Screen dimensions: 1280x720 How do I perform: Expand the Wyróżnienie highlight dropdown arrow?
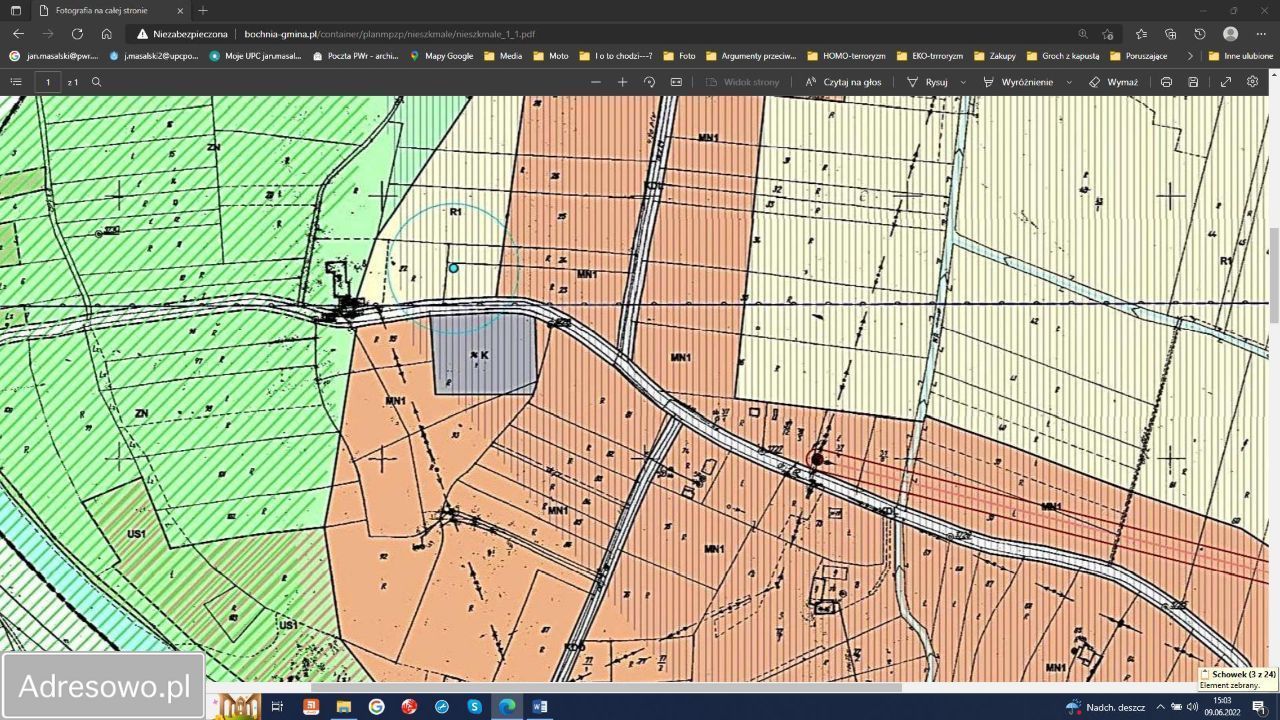pyautogui.click(x=1069, y=82)
